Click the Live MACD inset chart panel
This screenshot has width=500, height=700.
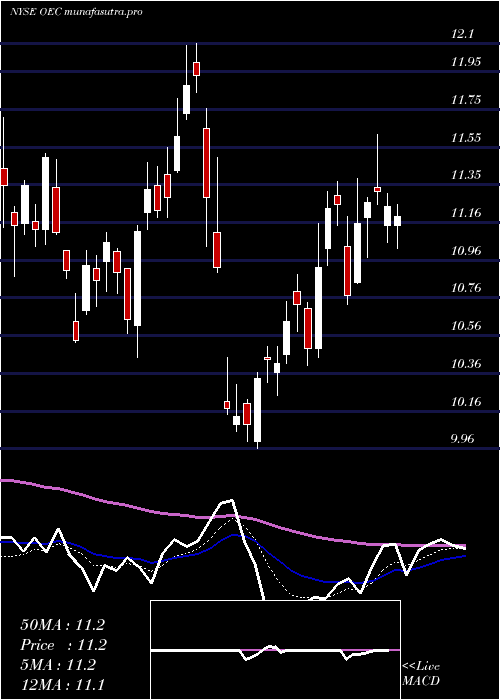[x=275, y=650]
